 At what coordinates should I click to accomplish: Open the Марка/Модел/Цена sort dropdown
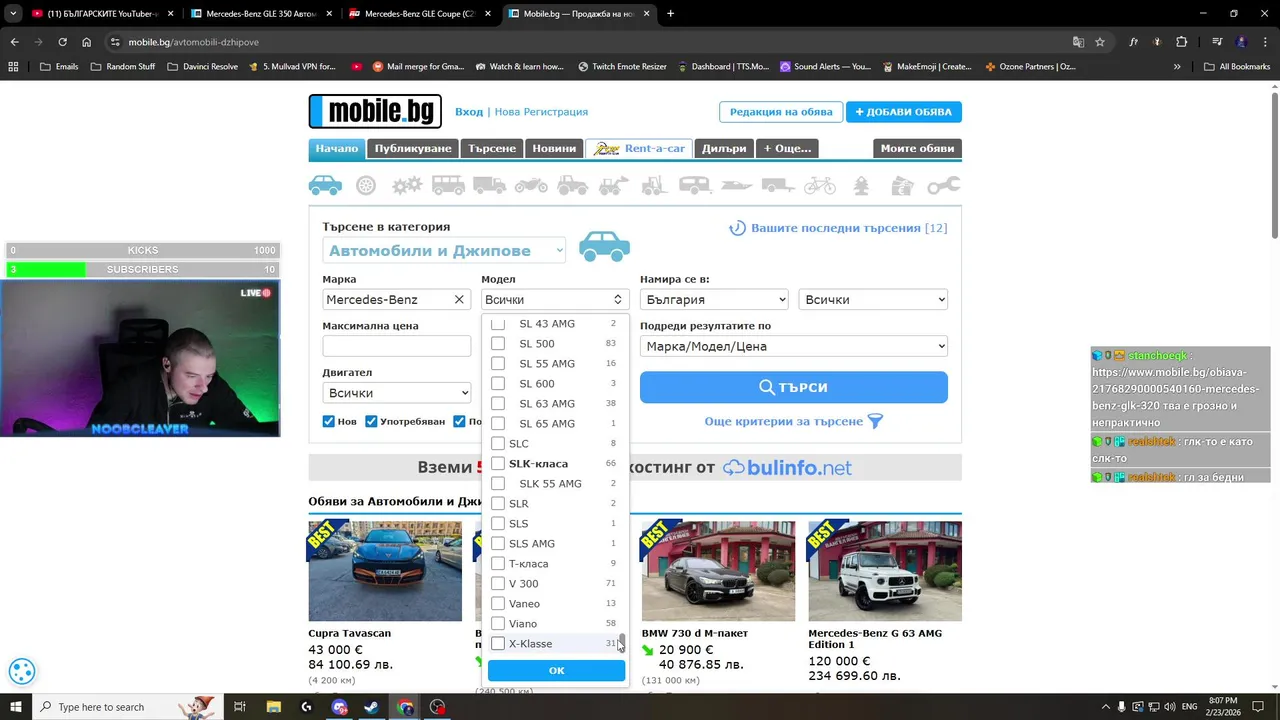click(794, 346)
